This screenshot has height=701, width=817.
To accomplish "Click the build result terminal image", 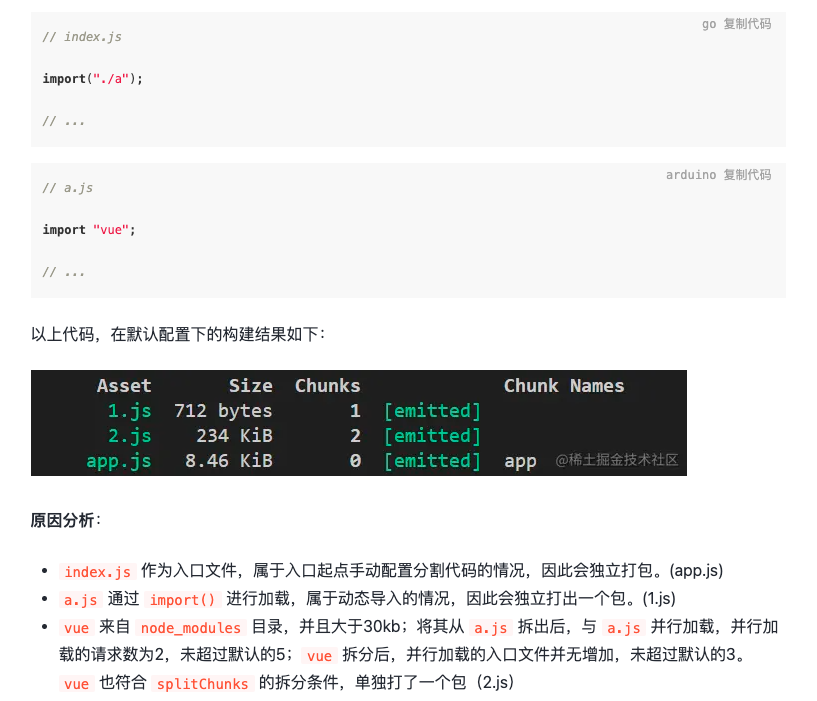I will pos(358,423).
